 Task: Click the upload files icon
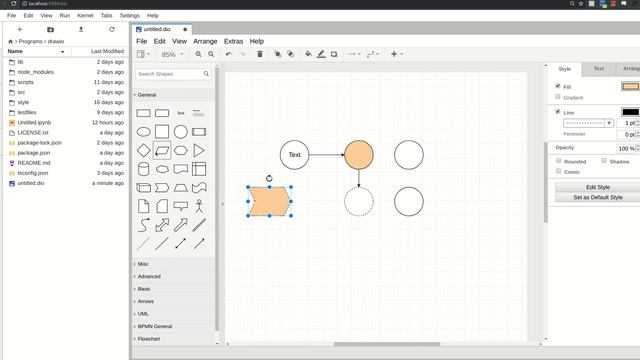[81, 29]
